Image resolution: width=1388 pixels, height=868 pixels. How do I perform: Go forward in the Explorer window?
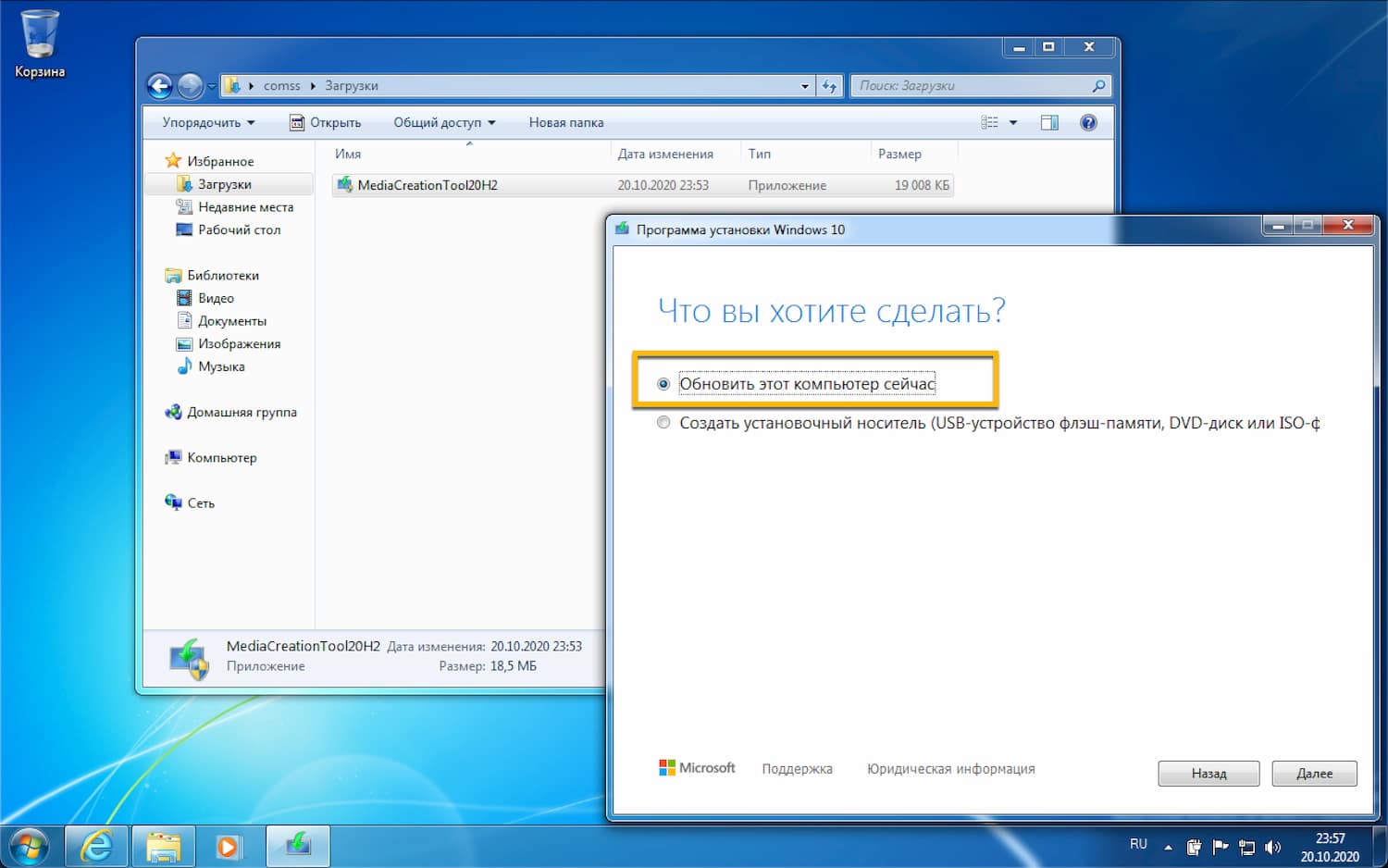pos(190,86)
